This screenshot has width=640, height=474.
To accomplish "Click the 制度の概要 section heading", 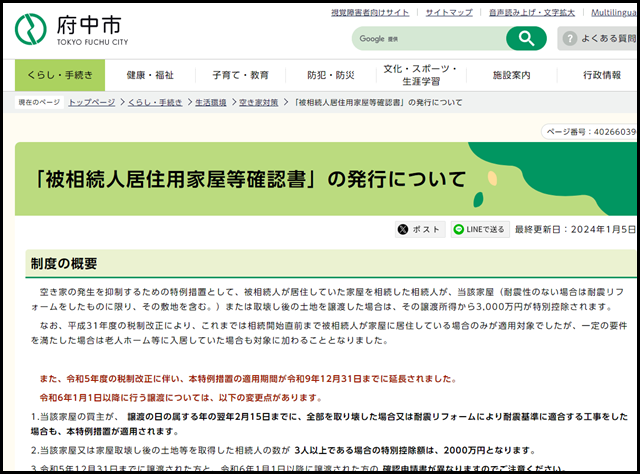I will (x=64, y=264).
